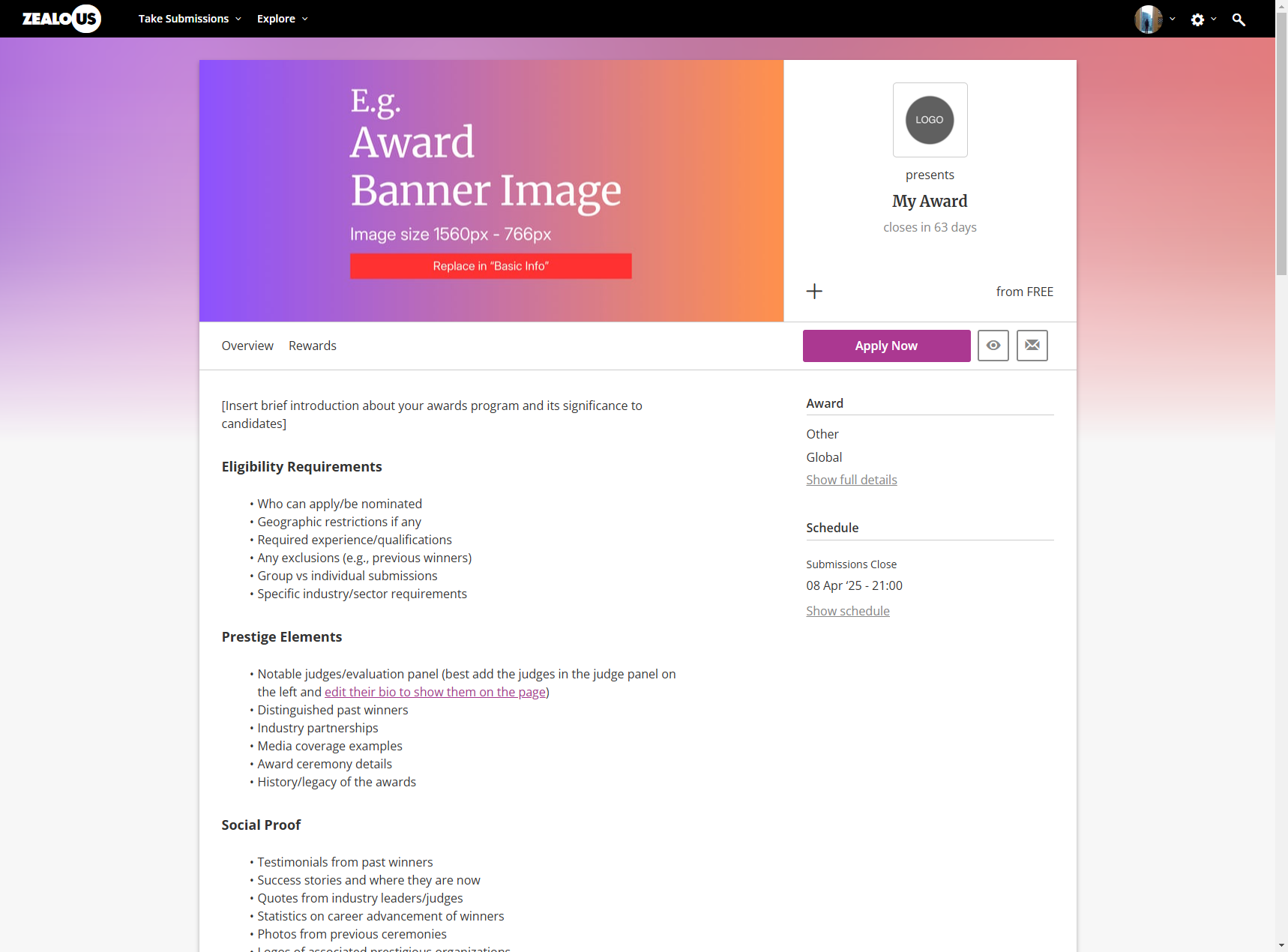Click 'Industry partnerships' bullet
Screen dimensions: 1288x952
pos(318,728)
